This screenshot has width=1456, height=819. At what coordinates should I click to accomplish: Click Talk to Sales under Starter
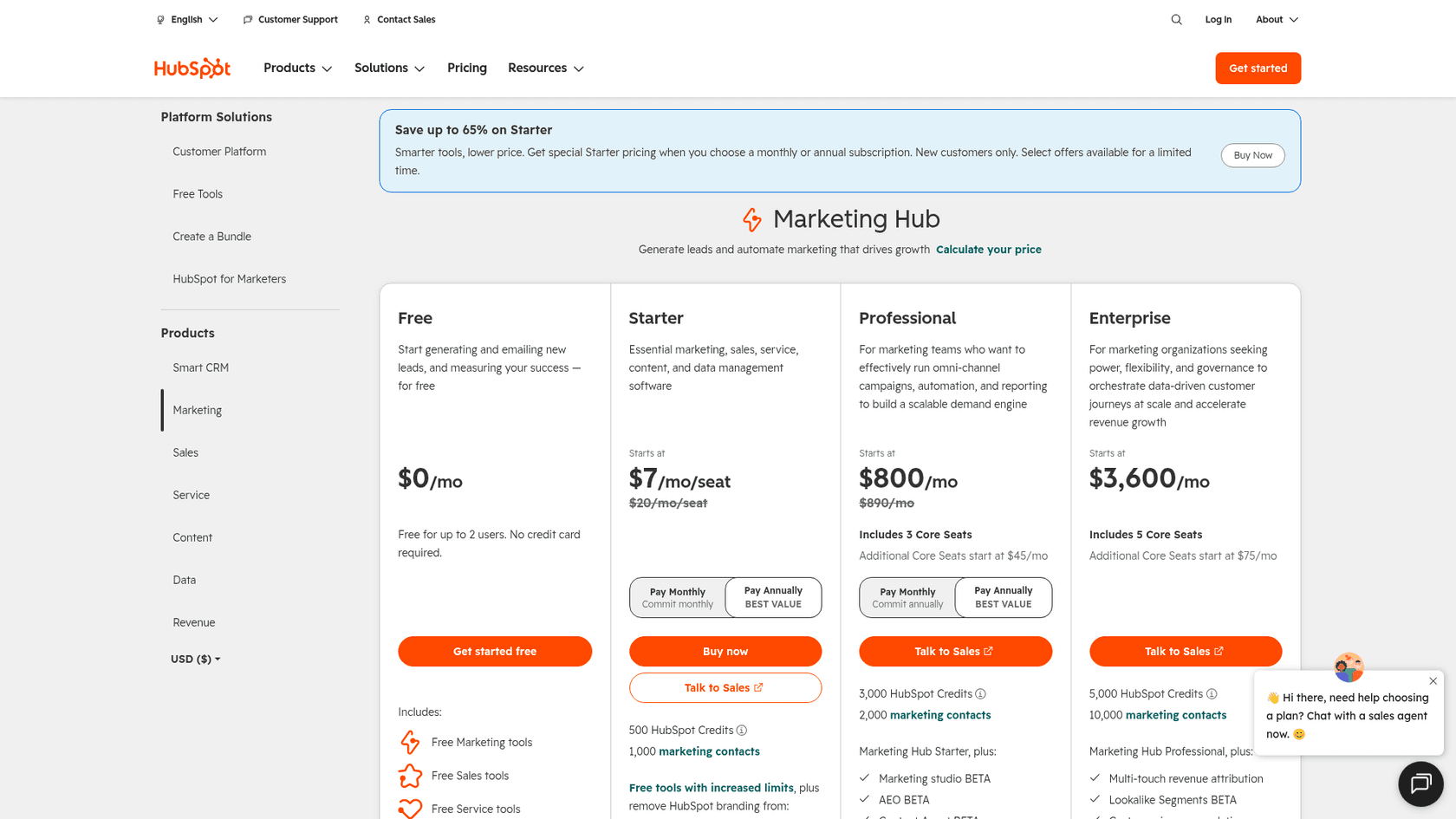(725, 687)
